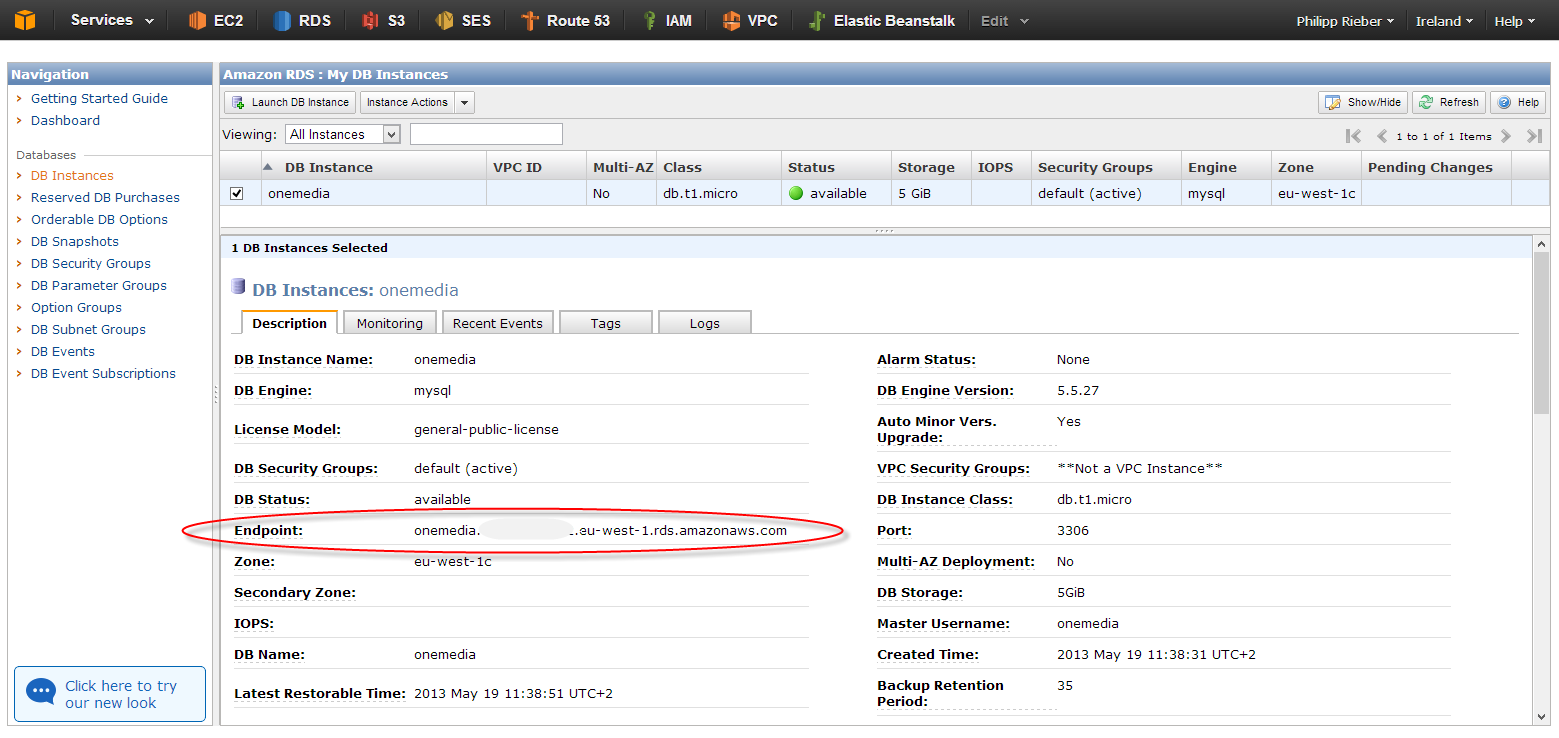
Task: Click the scrollbar up arrow in details pane
Action: 1540,244
